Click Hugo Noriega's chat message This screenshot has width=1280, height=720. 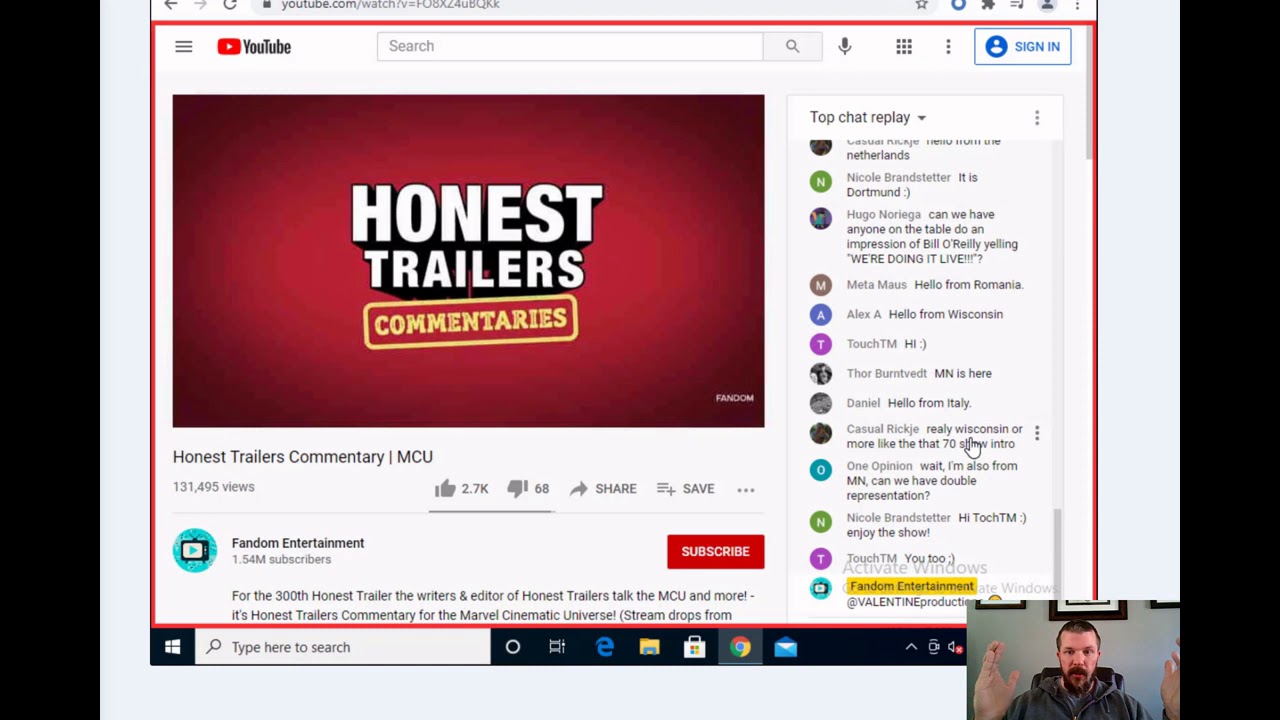(925, 237)
